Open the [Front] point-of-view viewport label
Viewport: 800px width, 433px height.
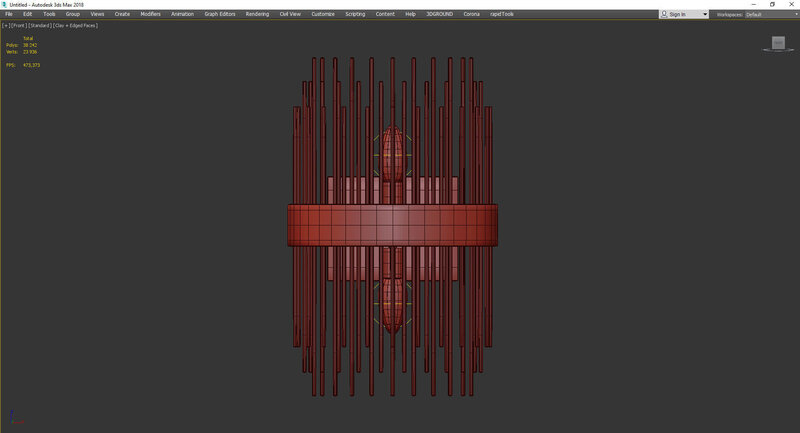click(x=17, y=25)
